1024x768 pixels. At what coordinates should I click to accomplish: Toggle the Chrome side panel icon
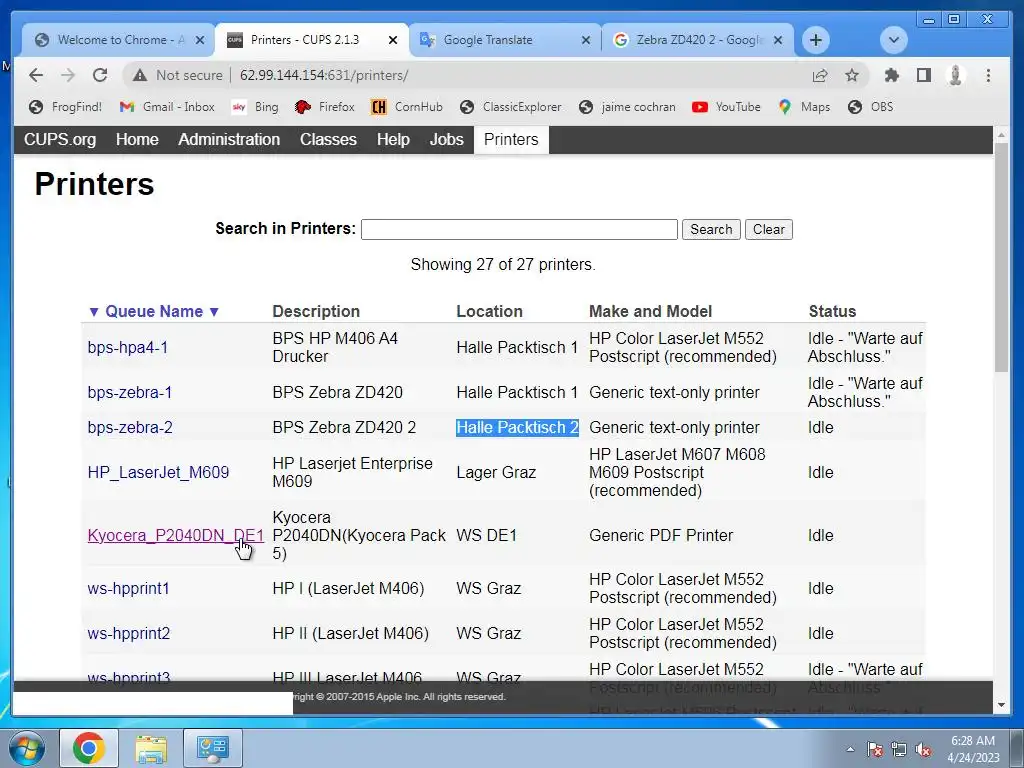(x=923, y=75)
